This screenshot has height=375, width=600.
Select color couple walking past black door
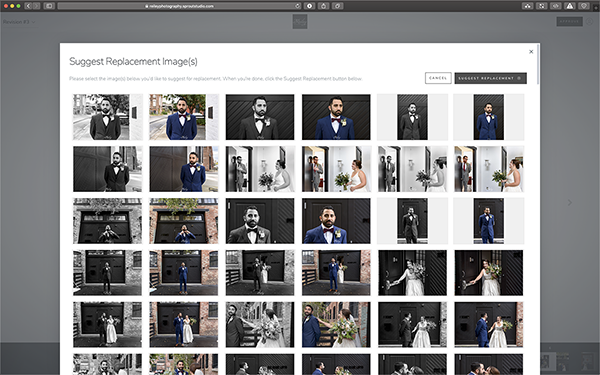[x=489, y=324]
